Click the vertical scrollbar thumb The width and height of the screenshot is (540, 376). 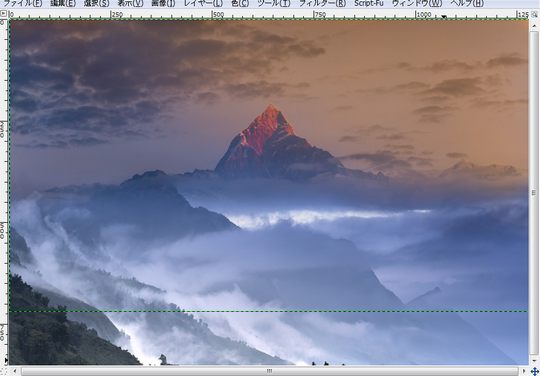tap(534, 192)
